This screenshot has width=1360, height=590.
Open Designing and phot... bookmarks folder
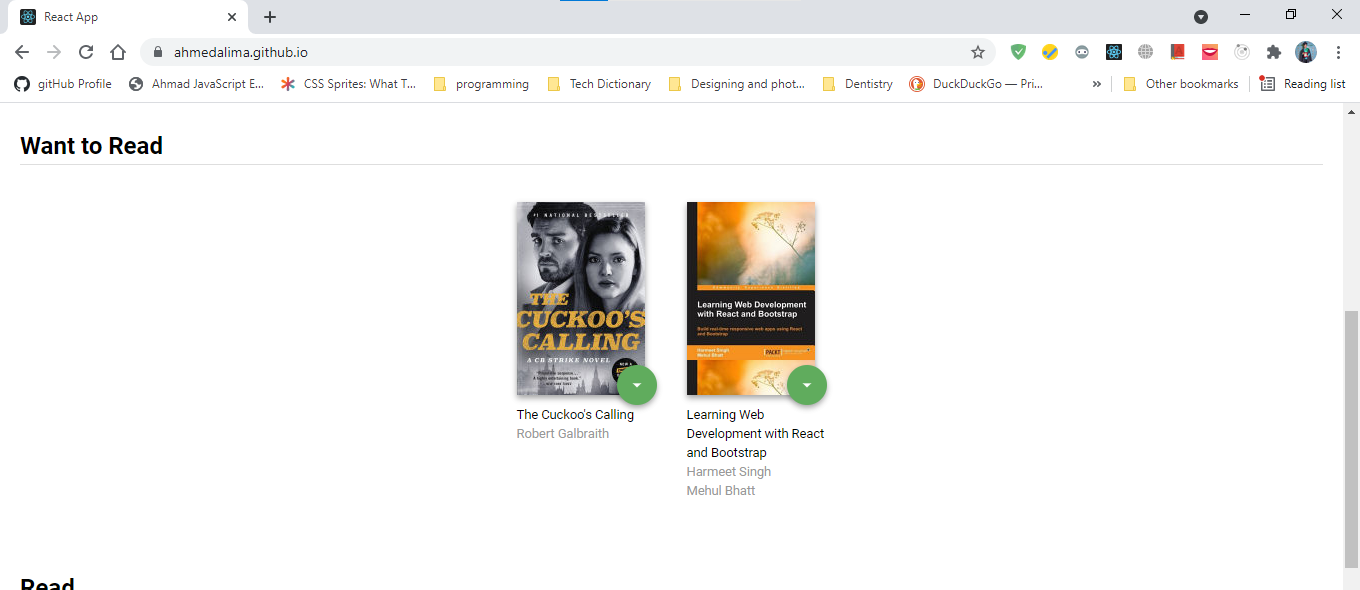736,84
